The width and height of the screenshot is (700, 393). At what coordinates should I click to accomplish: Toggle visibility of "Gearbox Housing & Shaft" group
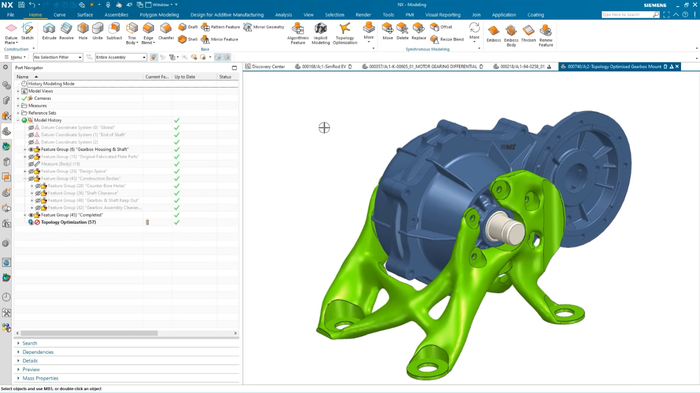pos(31,149)
